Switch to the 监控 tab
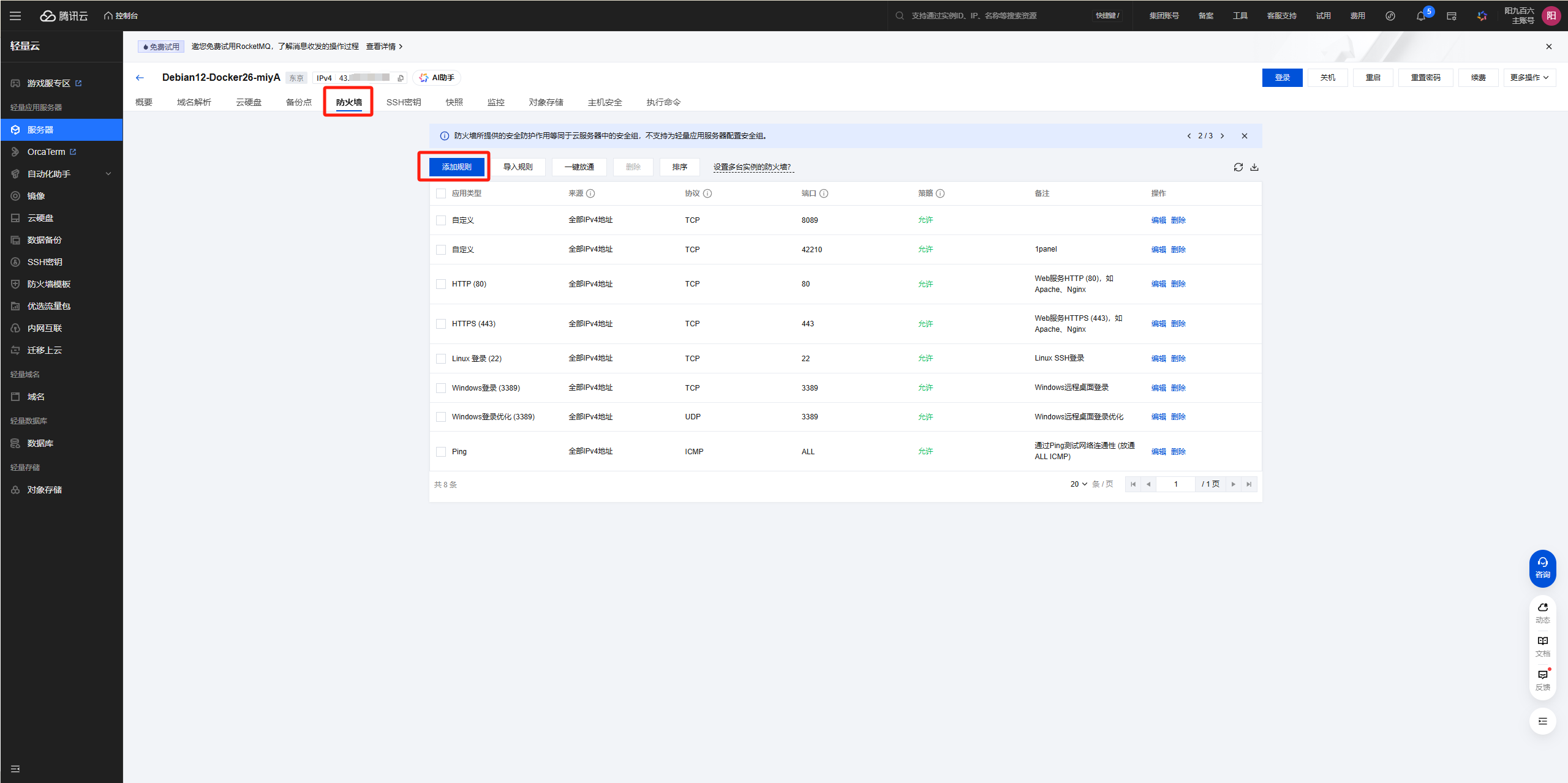 (496, 102)
